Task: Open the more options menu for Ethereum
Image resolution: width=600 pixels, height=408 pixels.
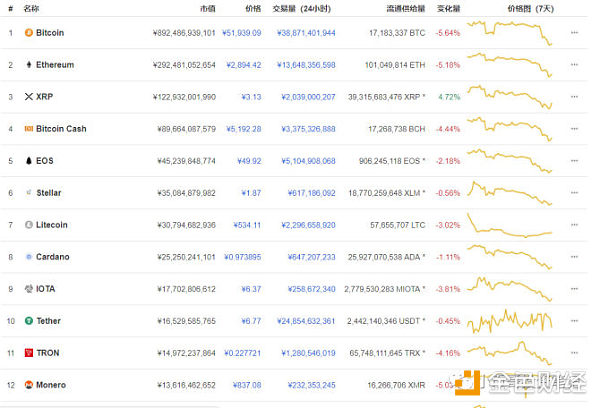Action: (574, 65)
